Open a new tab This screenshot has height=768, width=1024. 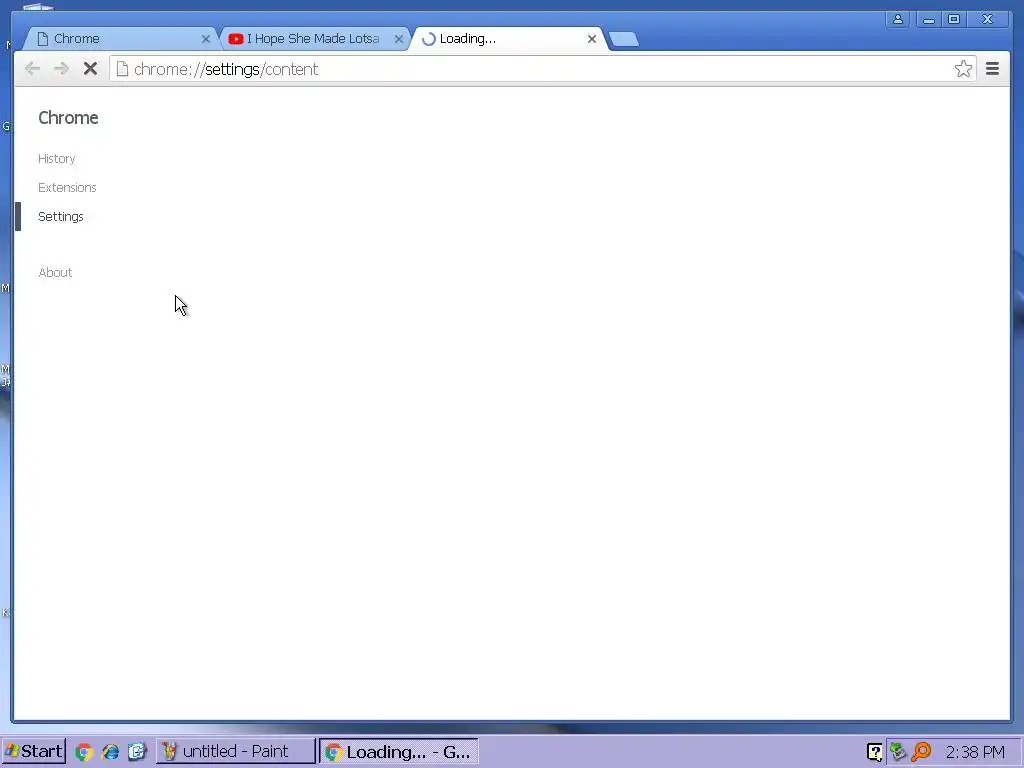click(624, 40)
